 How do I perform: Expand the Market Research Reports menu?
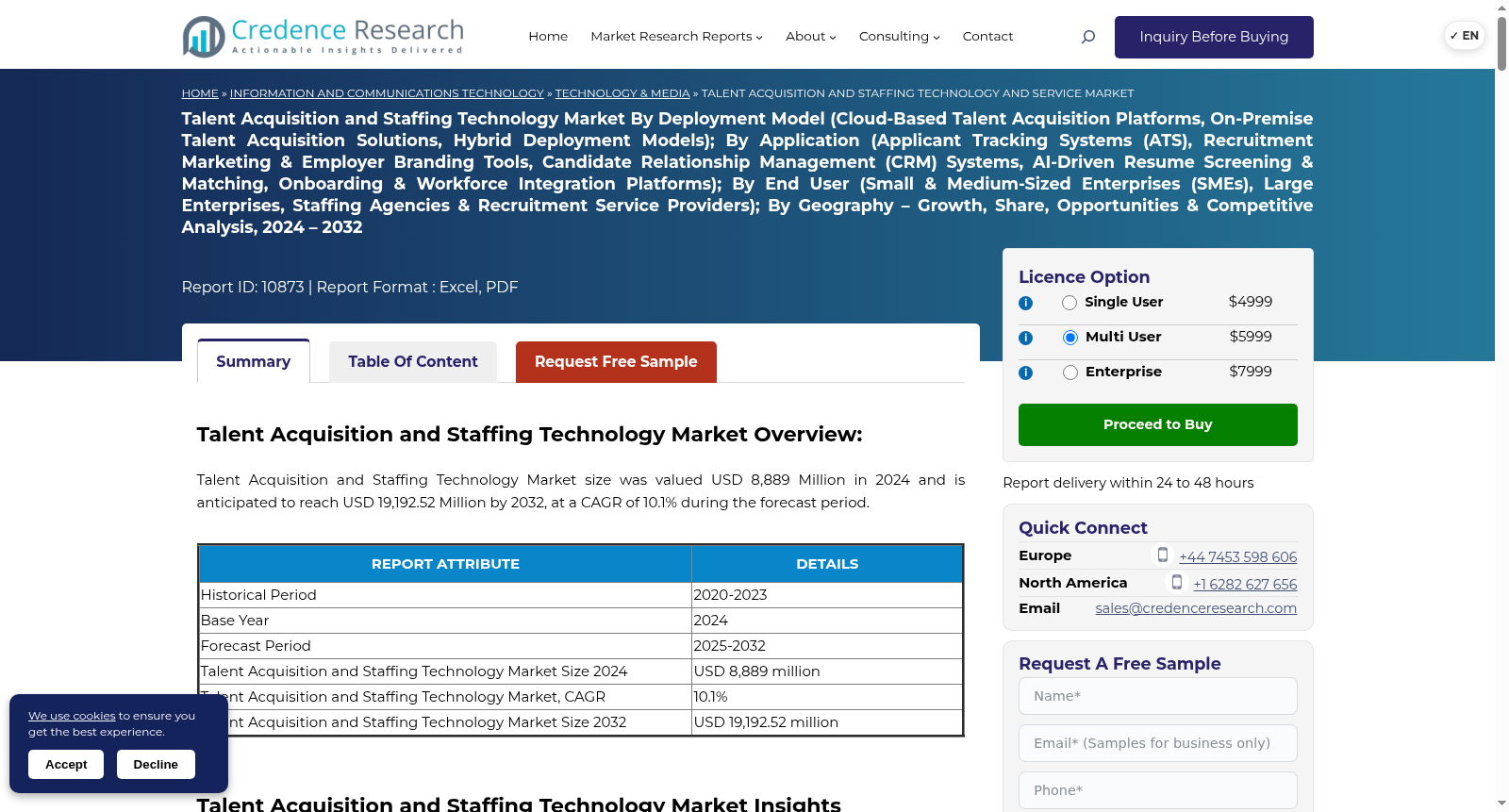click(x=676, y=37)
